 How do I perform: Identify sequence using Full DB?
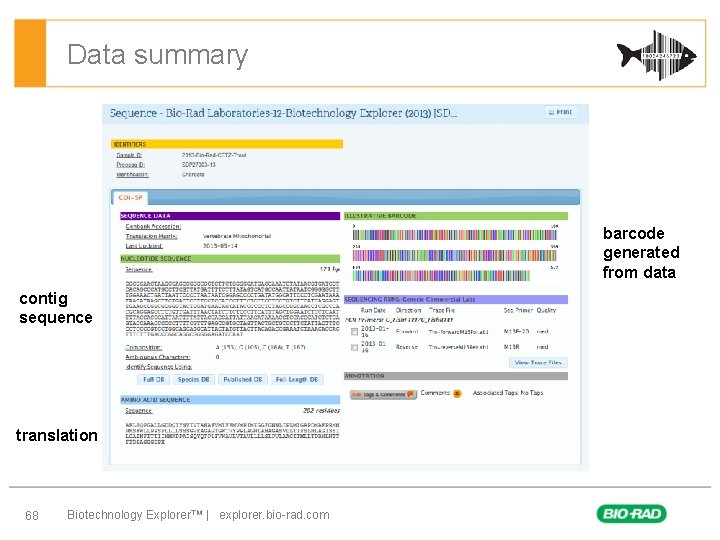coord(154,379)
